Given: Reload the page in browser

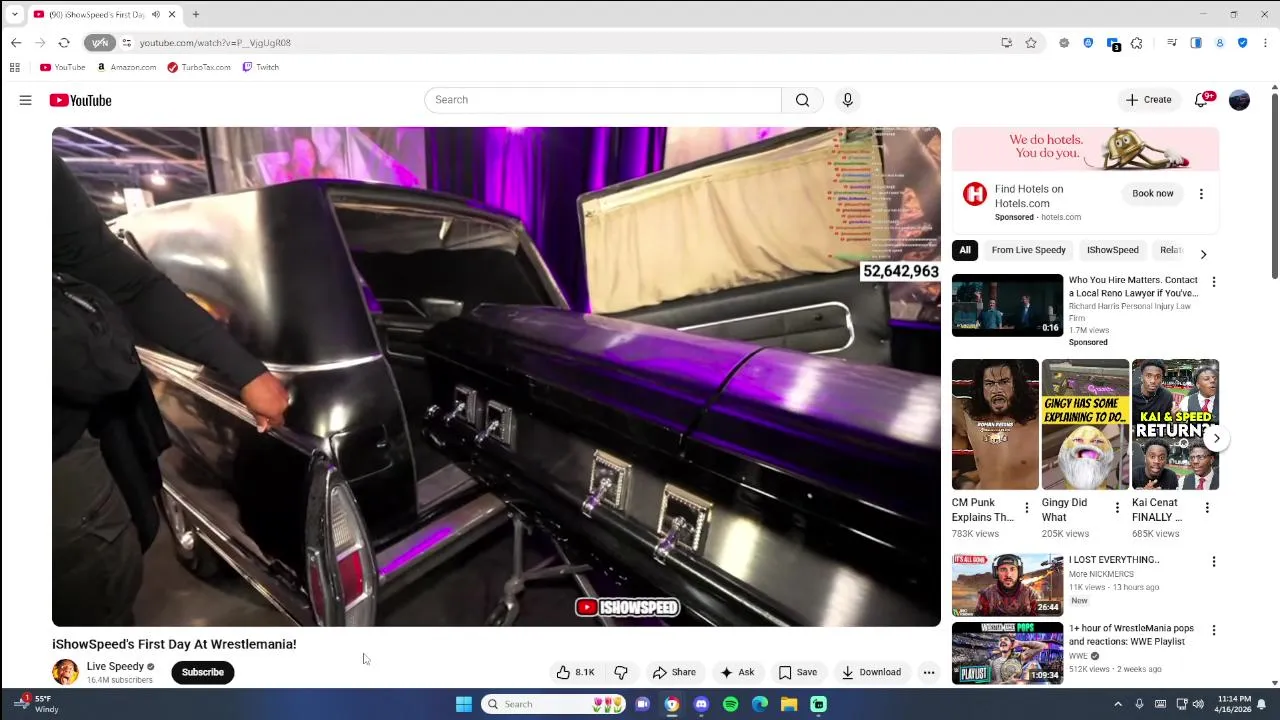Looking at the screenshot, I should click(64, 43).
